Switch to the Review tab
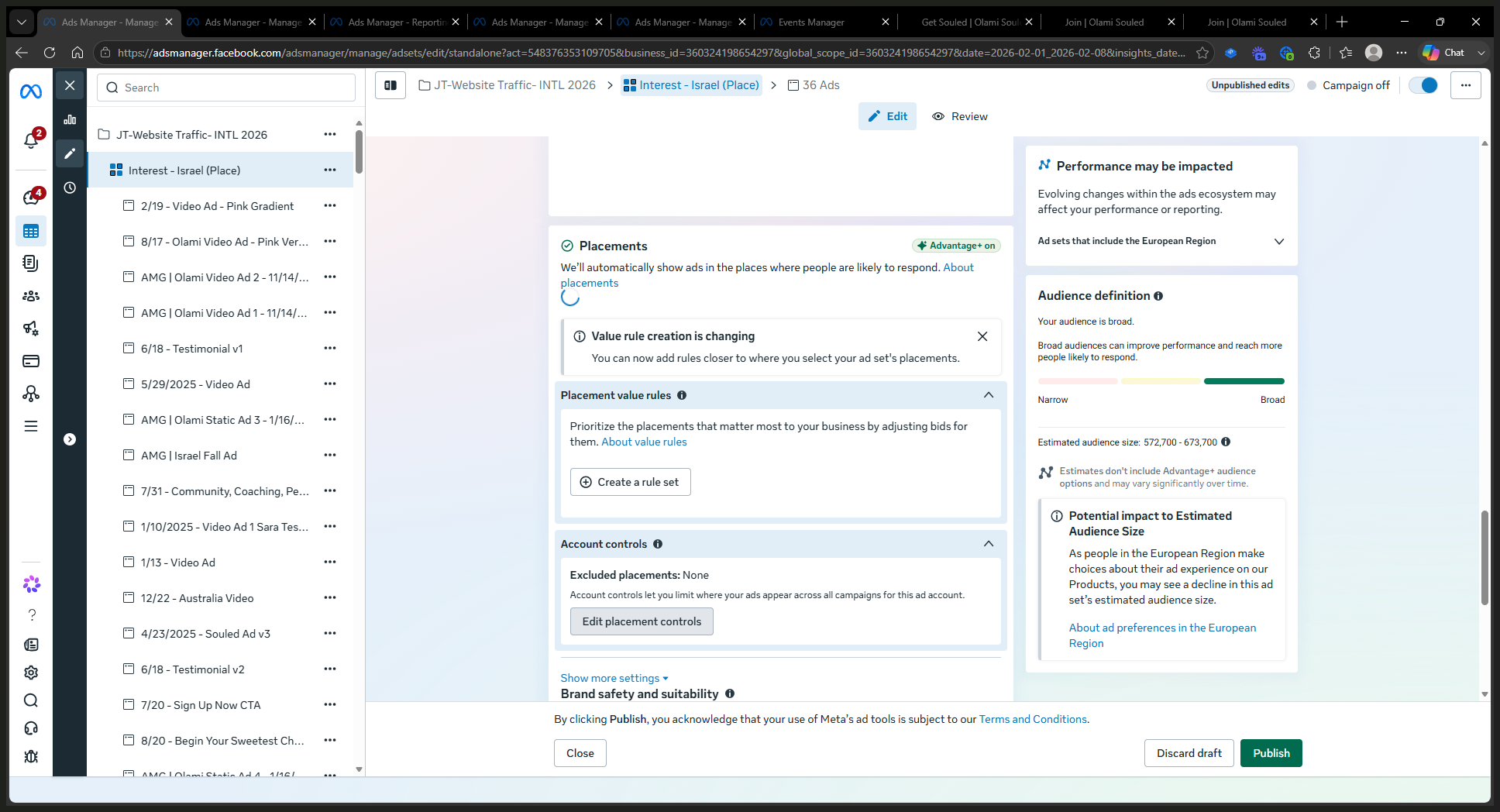 click(x=960, y=116)
